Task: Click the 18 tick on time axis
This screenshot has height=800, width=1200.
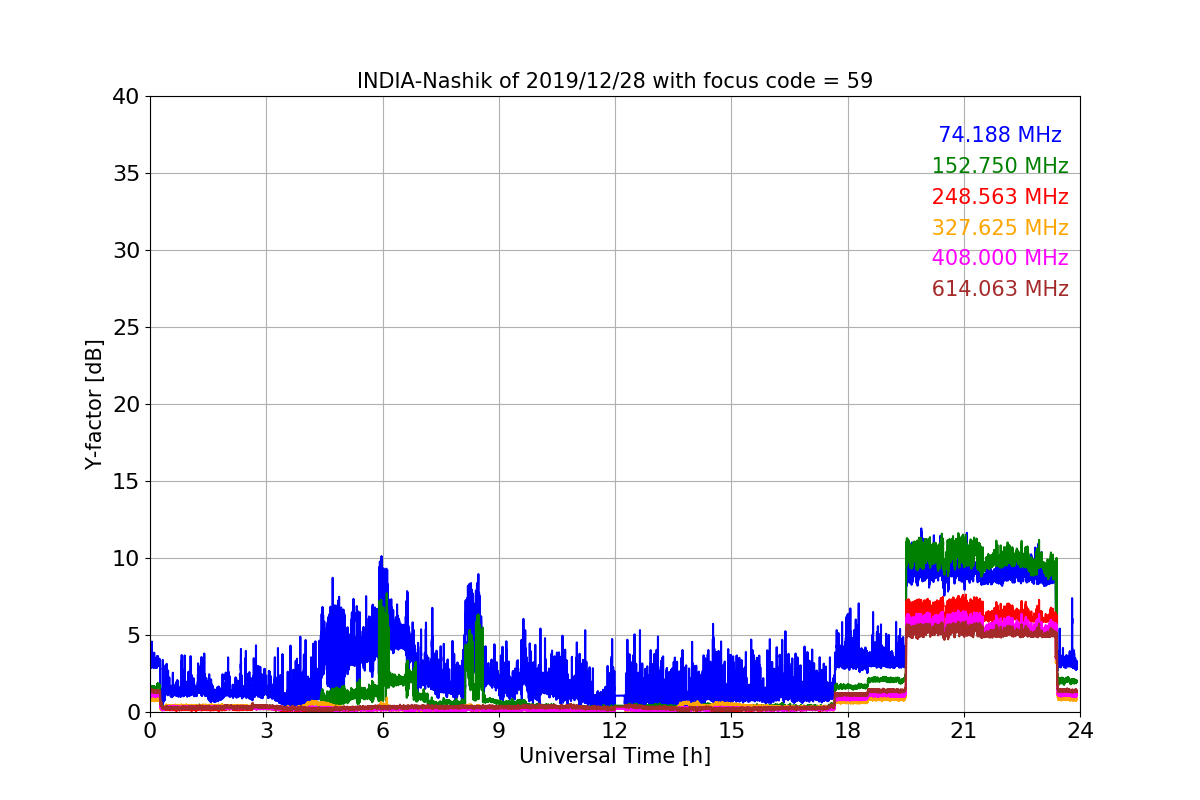Action: pos(848,730)
